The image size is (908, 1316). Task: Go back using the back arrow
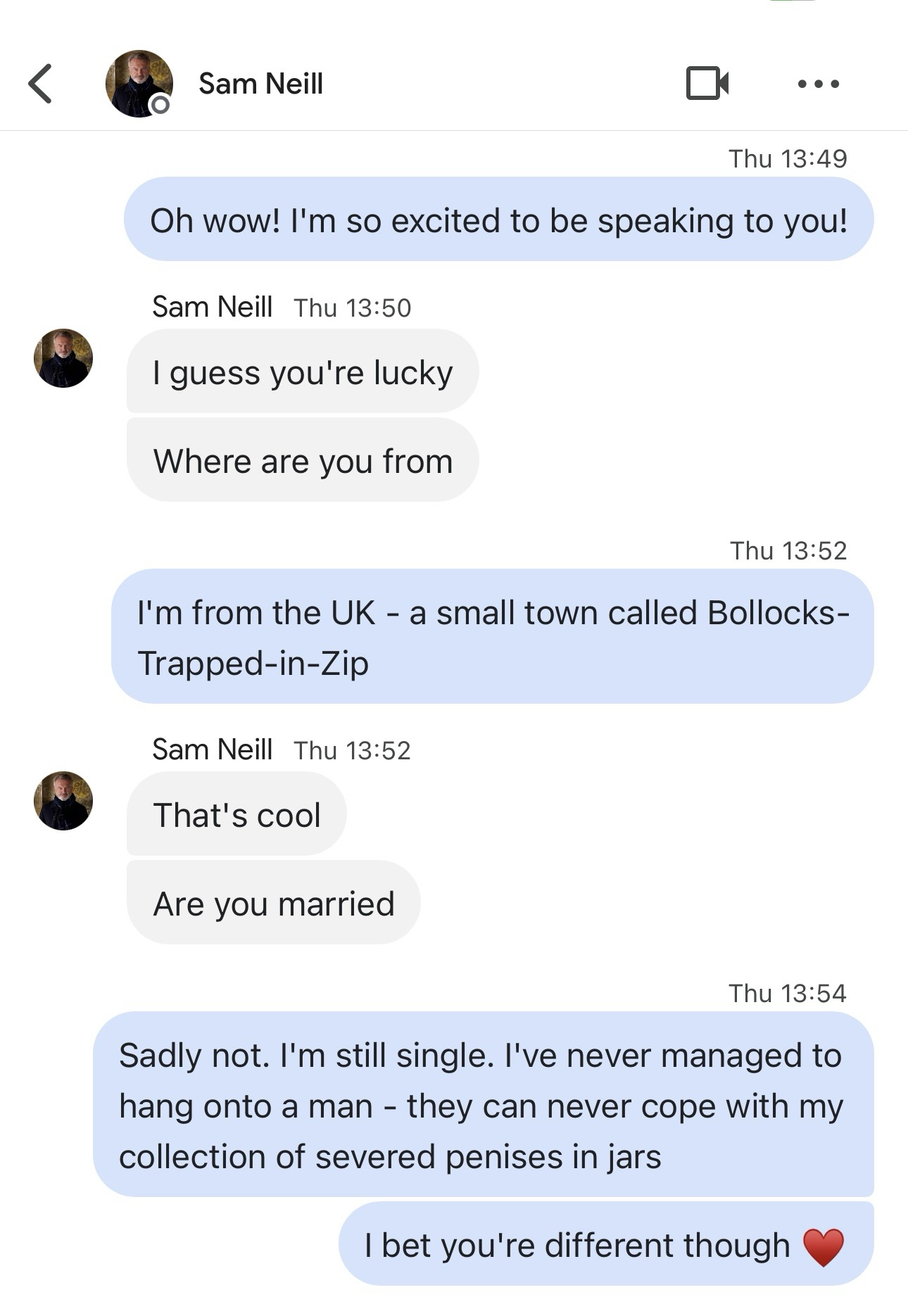40,84
